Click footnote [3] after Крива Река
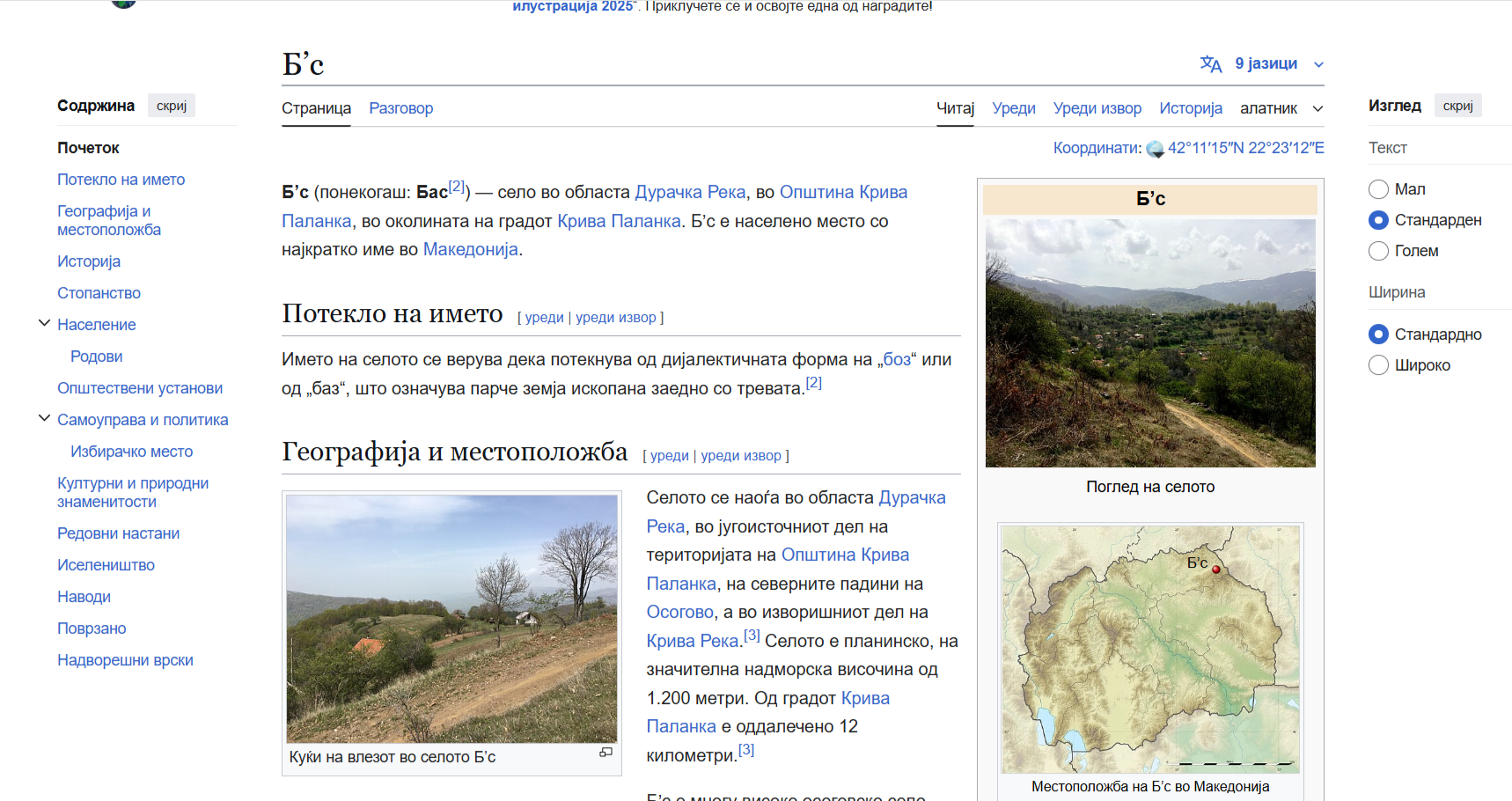This screenshot has height=801, width=1512. tap(752, 635)
